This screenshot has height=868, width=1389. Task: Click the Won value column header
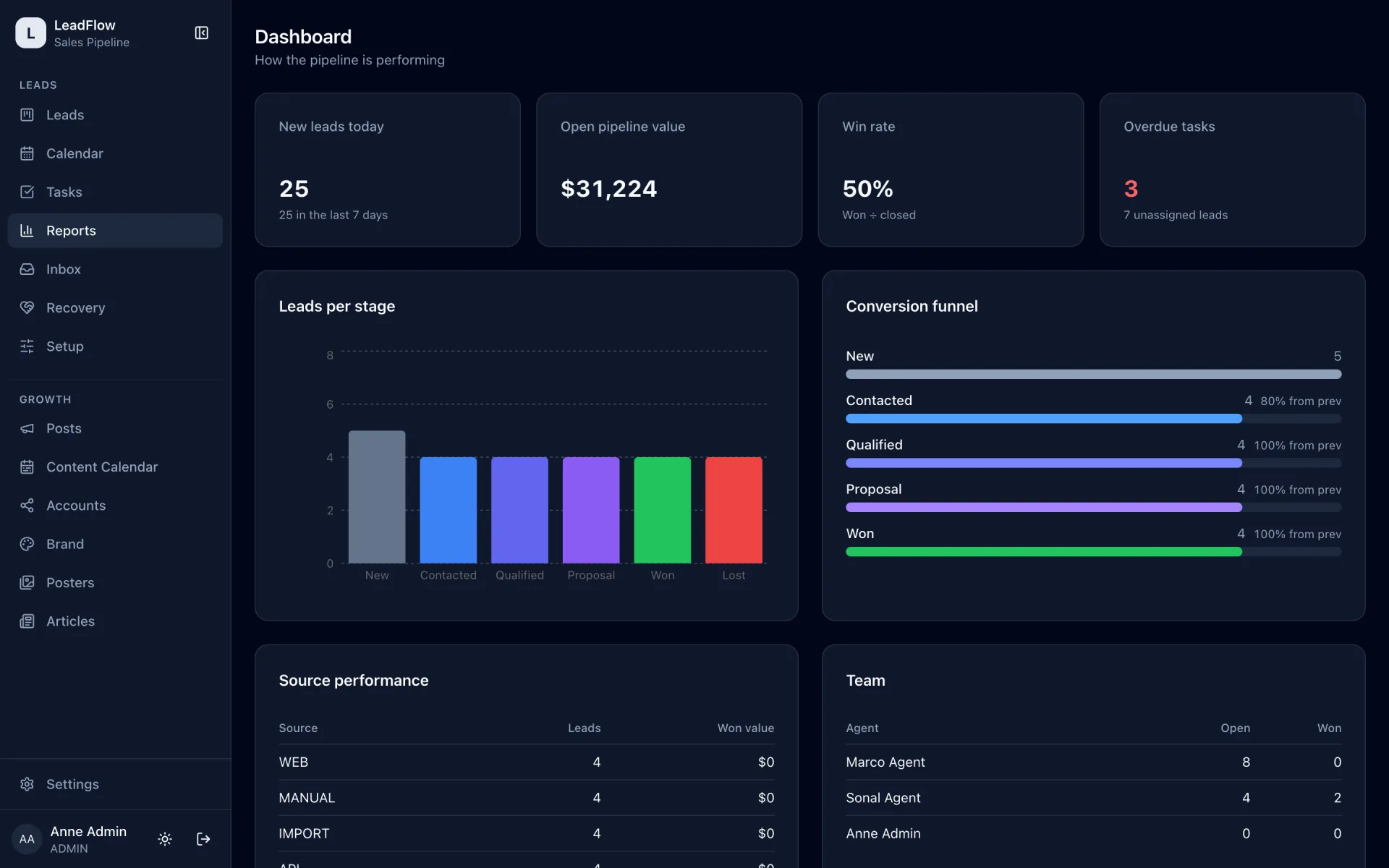coord(745,728)
